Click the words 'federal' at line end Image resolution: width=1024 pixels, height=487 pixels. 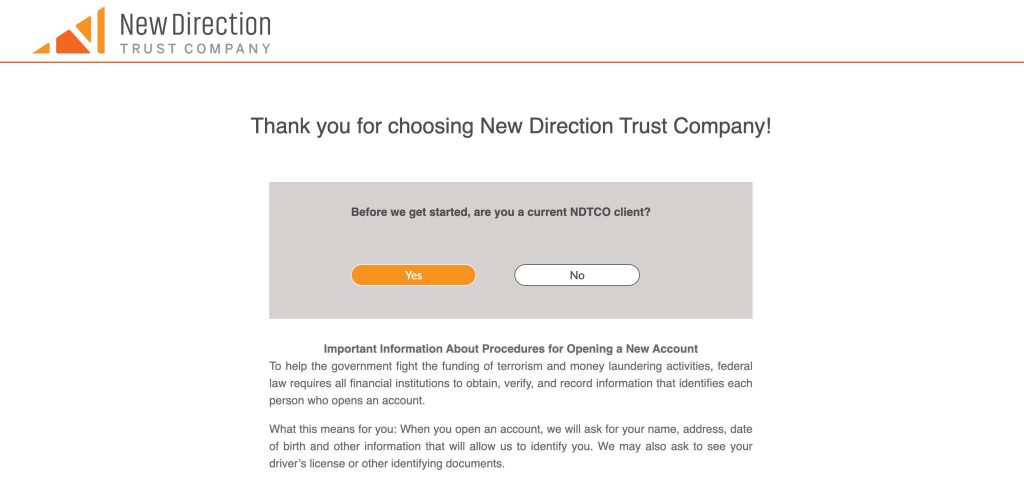pos(735,366)
